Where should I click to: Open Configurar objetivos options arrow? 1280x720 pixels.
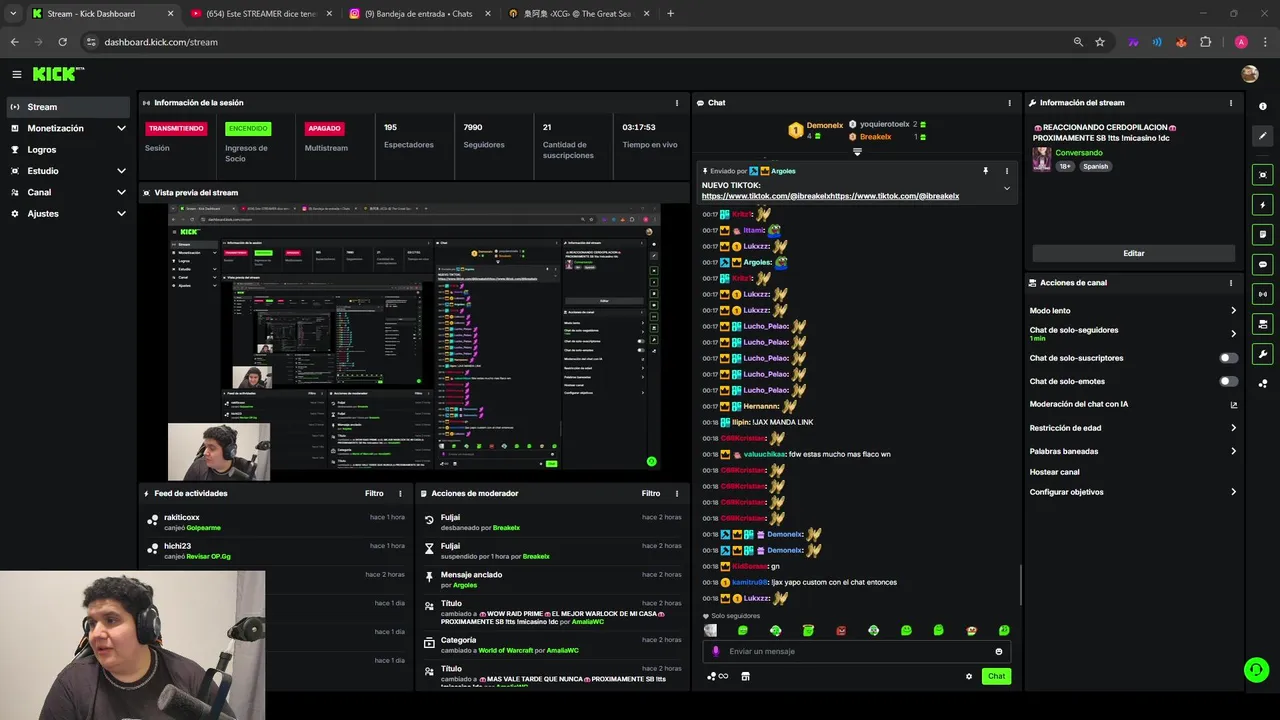[x=1233, y=492]
